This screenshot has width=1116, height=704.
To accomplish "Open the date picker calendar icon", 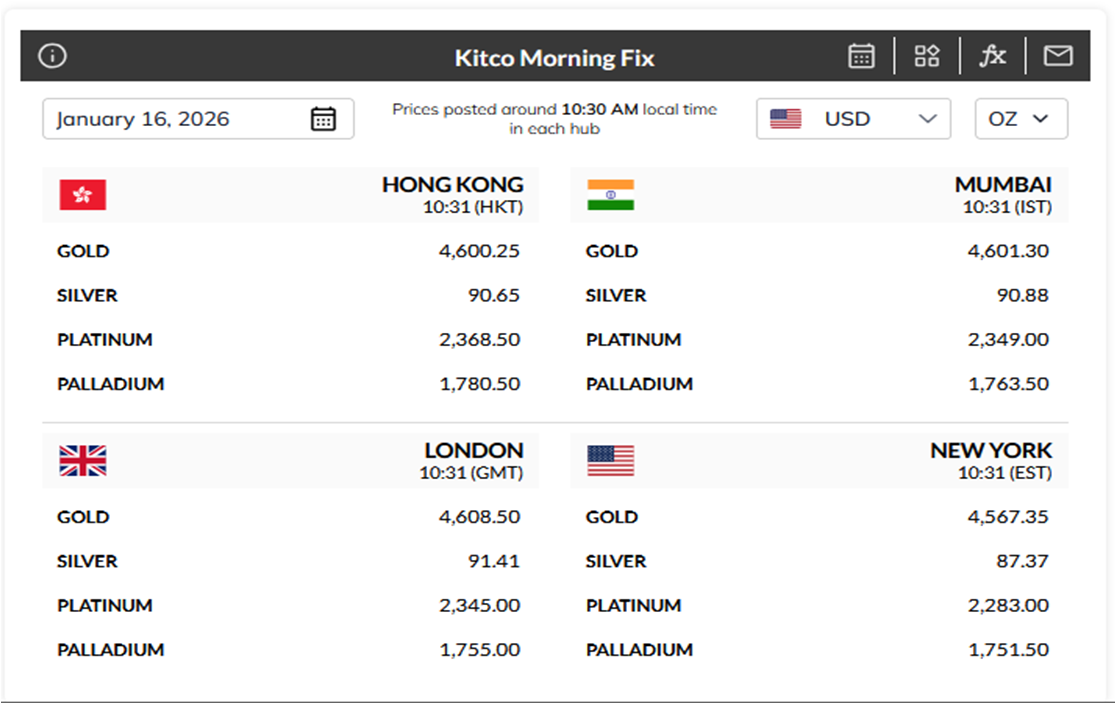I will (323, 118).
